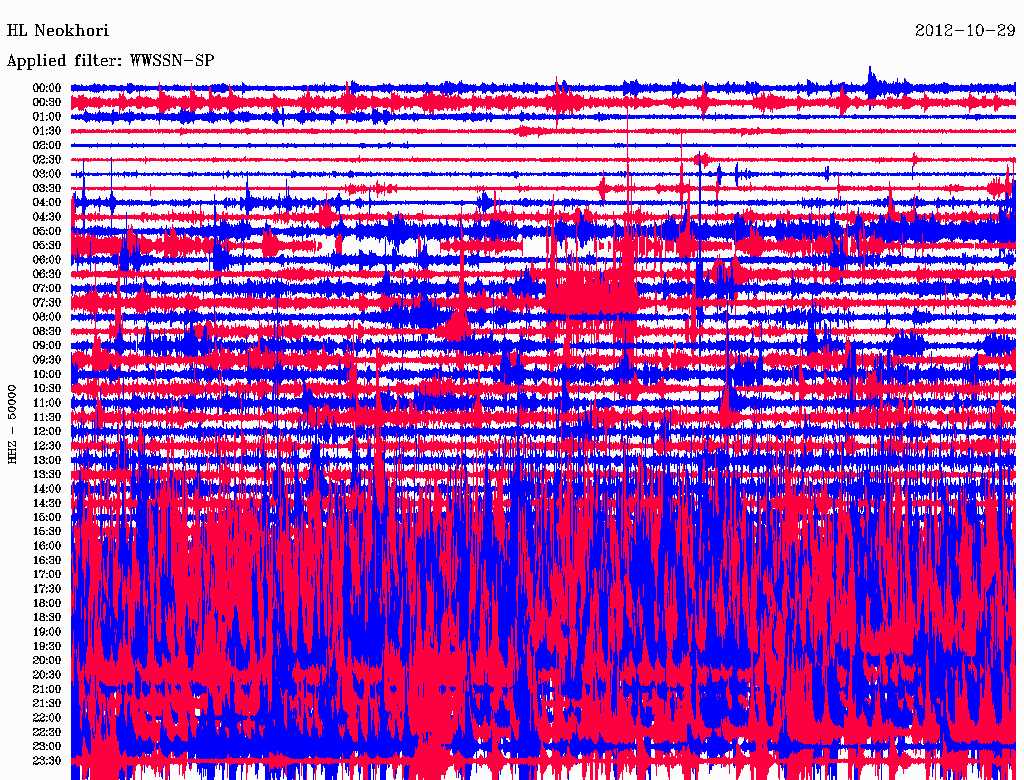Click the '00:30' time label
Screen dimensions: 1024x780
pos(47,103)
